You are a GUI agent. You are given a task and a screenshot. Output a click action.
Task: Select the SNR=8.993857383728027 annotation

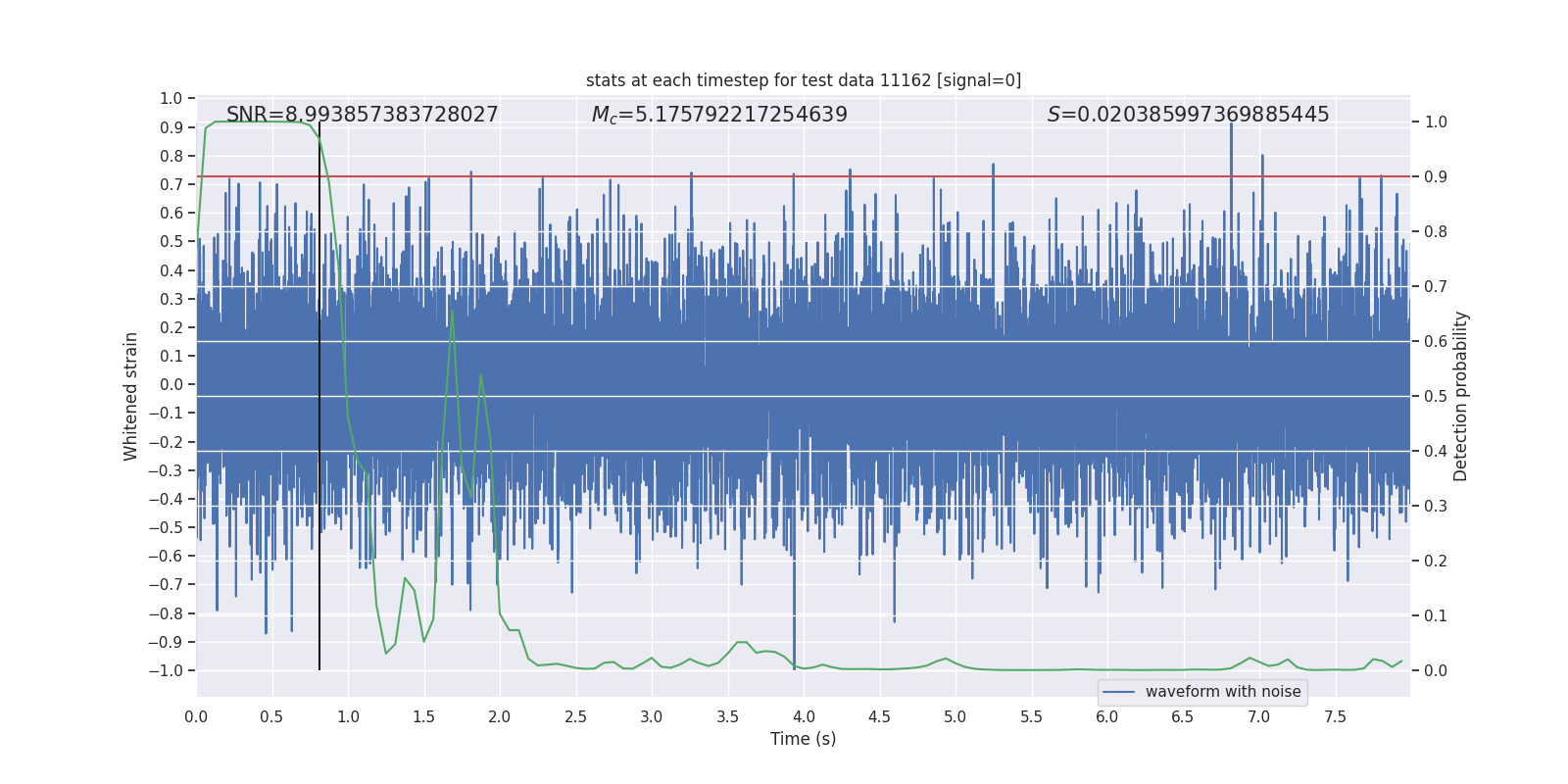point(363,115)
